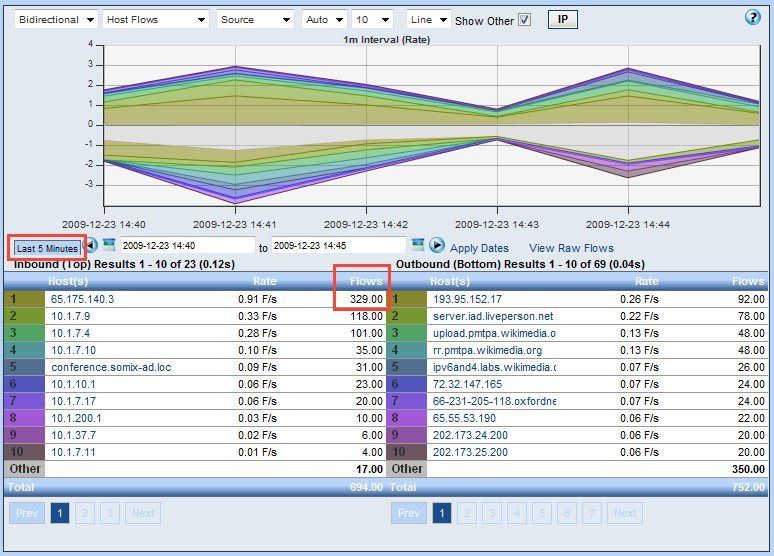This screenshot has width=774, height=556.
Task: Open inbound host 65.175.140.3
Action: [x=82, y=299]
